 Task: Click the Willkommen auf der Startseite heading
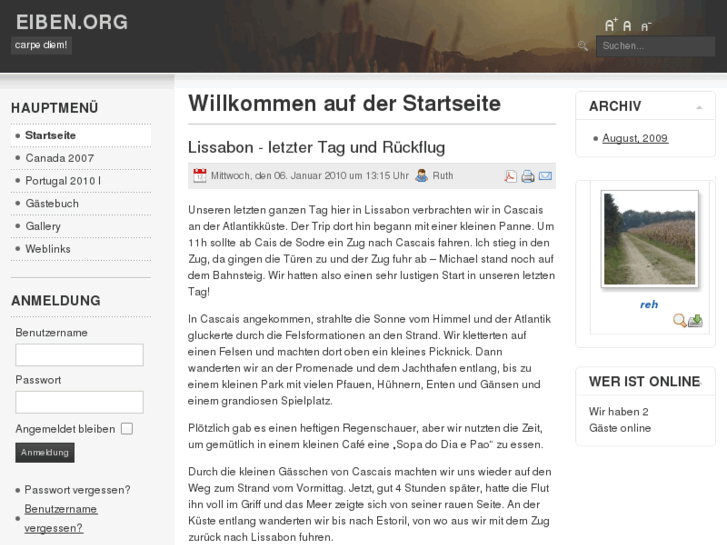(x=344, y=103)
